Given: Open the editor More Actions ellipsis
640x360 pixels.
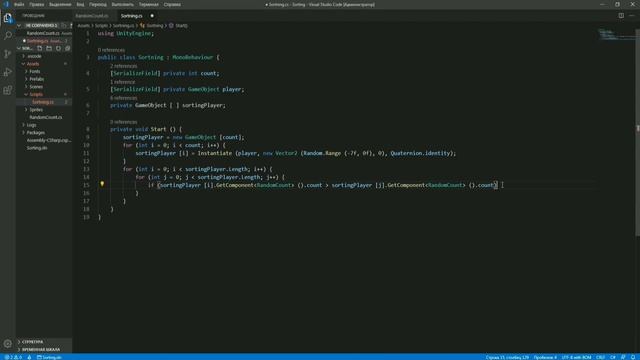Looking at the screenshot, I should 632,16.
